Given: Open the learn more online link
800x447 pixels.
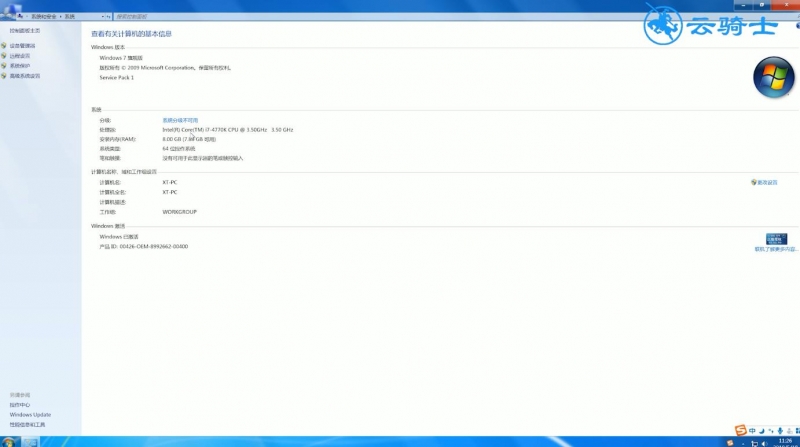Looking at the screenshot, I should [x=776, y=250].
